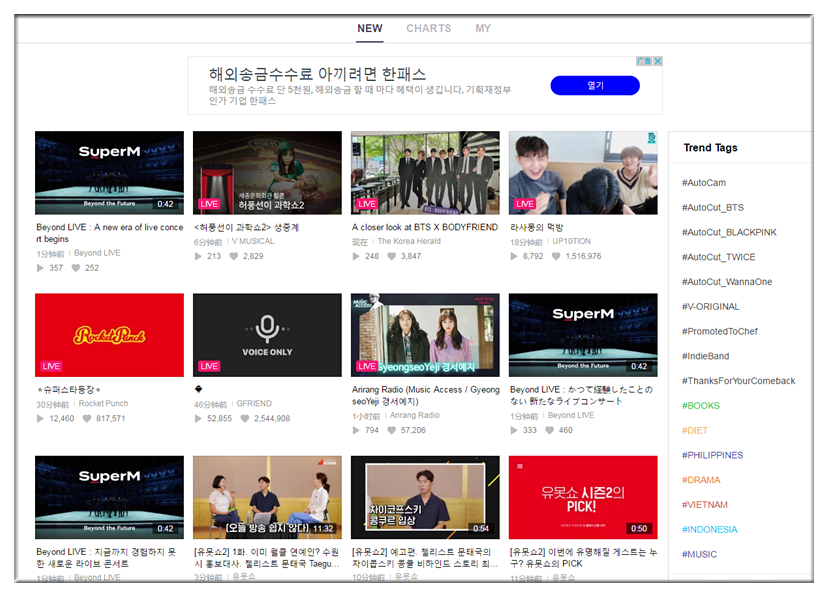828x597 pixels.
Task: Open the red Rocket Punch video thumbnail
Action: pos(109,335)
